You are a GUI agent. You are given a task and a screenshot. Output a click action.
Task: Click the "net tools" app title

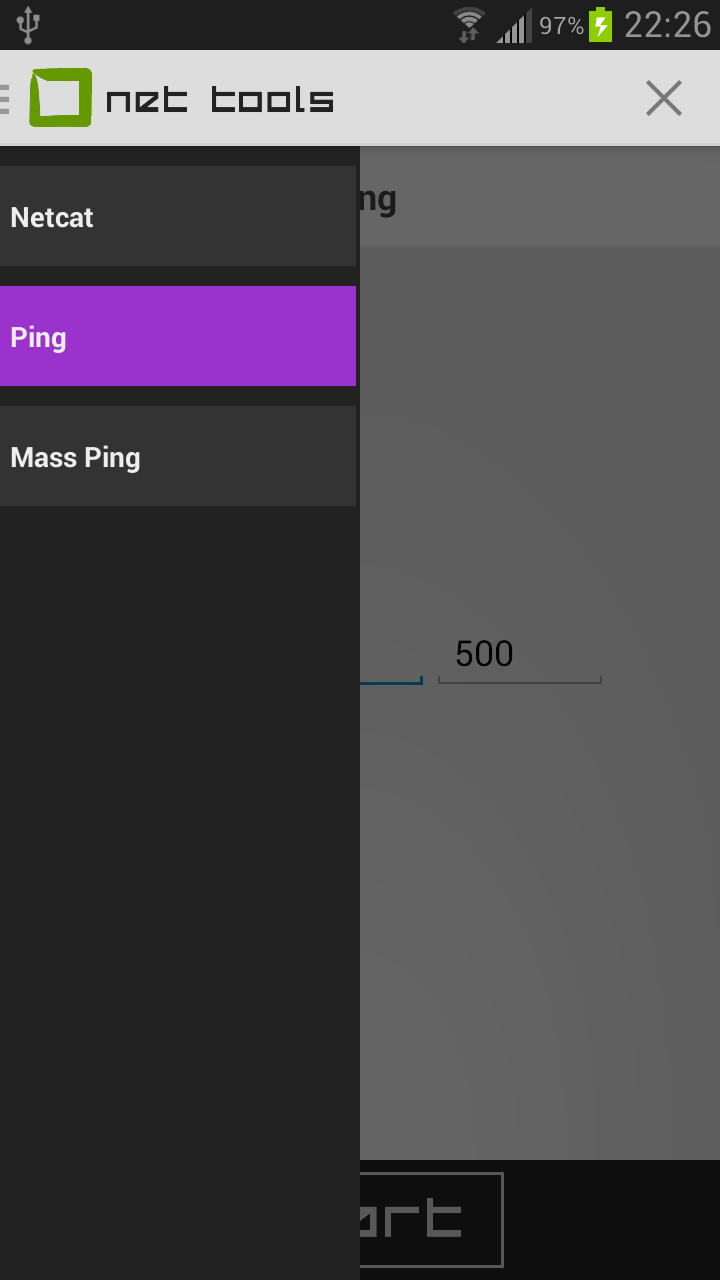point(220,100)
